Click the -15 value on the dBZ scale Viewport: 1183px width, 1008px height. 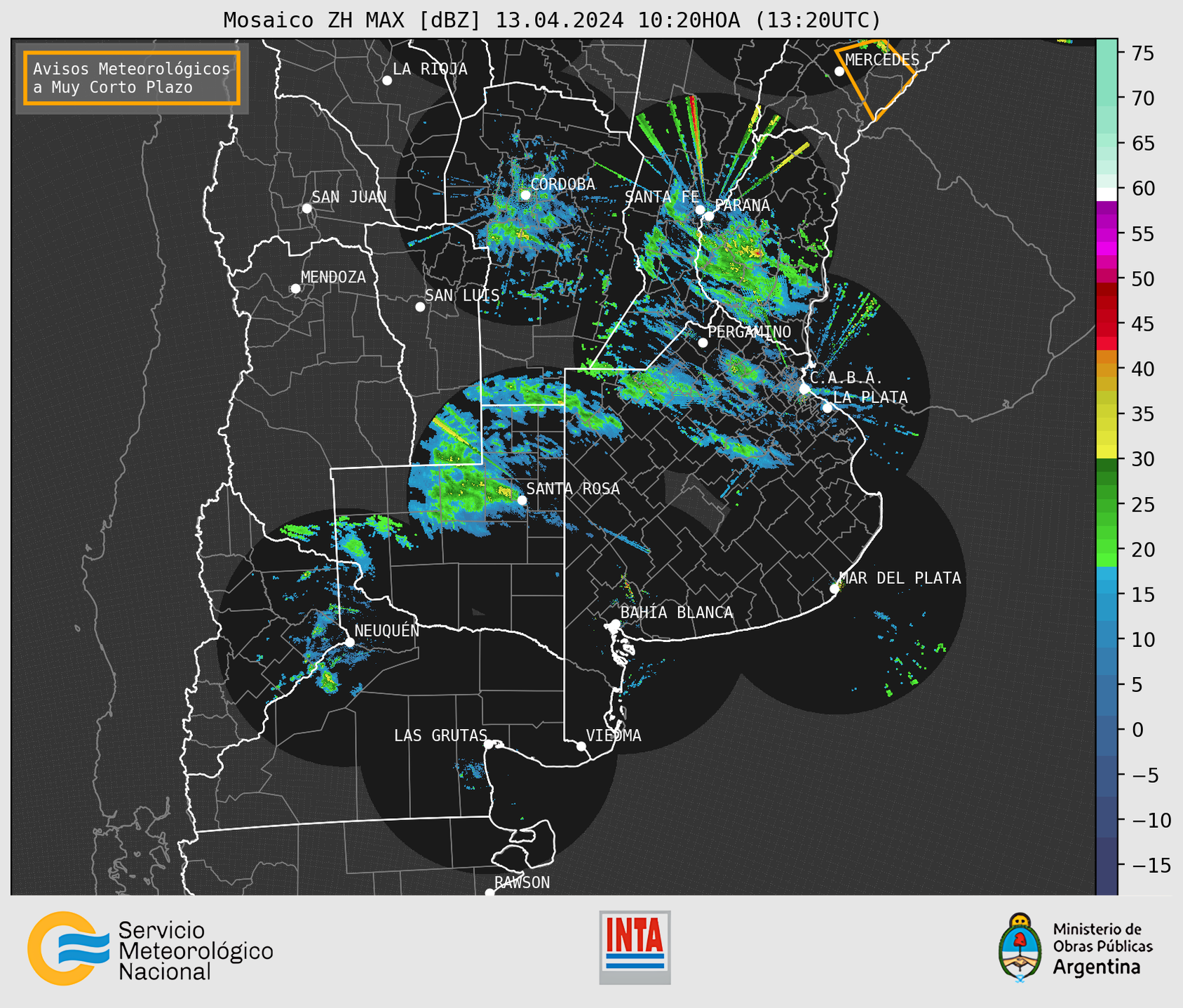point(1150,866)
